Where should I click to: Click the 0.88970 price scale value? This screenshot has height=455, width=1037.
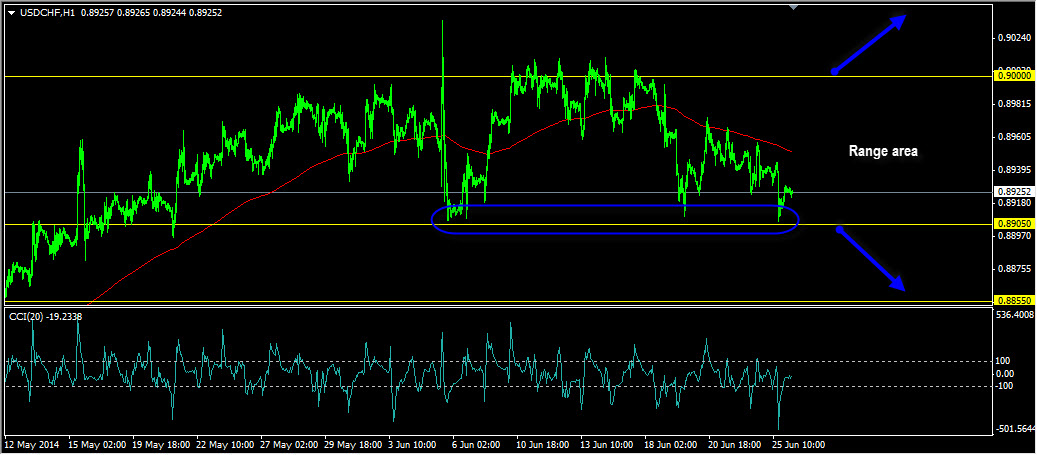(1015, 235)
